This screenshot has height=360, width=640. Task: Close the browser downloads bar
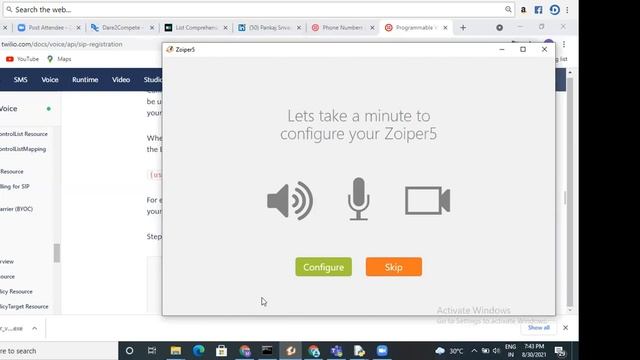[565, 328]
